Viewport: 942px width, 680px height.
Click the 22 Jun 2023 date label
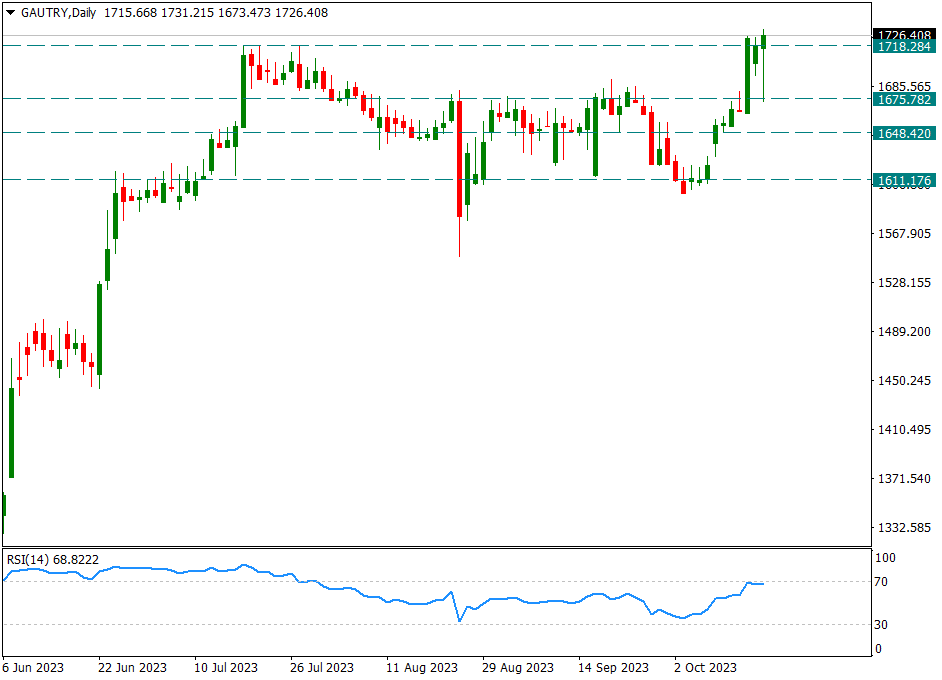click(132, 667)
